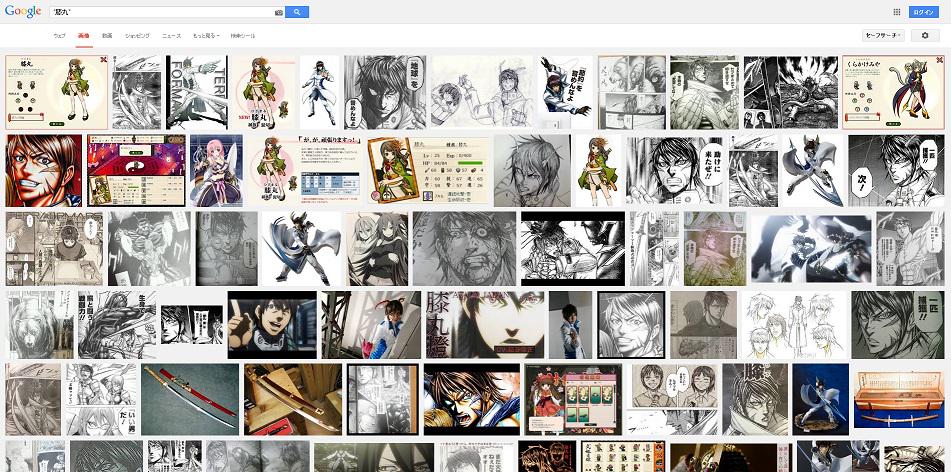Switch to the ウェブ tab
Image resolution: width=951 pixels, height=472 pixels.
[x=59, y=36]
